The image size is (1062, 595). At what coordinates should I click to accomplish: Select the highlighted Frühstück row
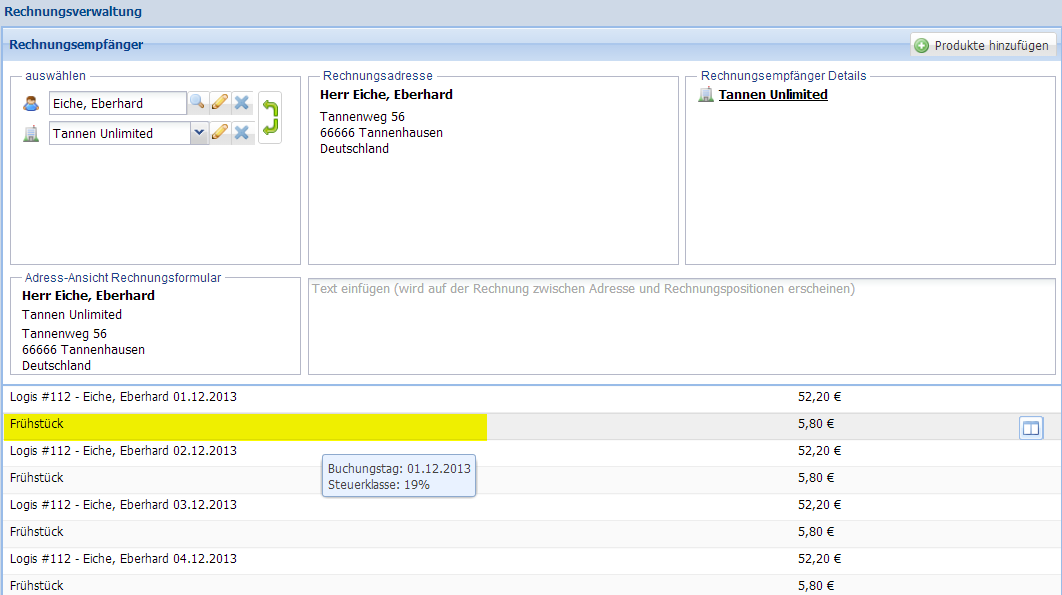pos(245,425)
